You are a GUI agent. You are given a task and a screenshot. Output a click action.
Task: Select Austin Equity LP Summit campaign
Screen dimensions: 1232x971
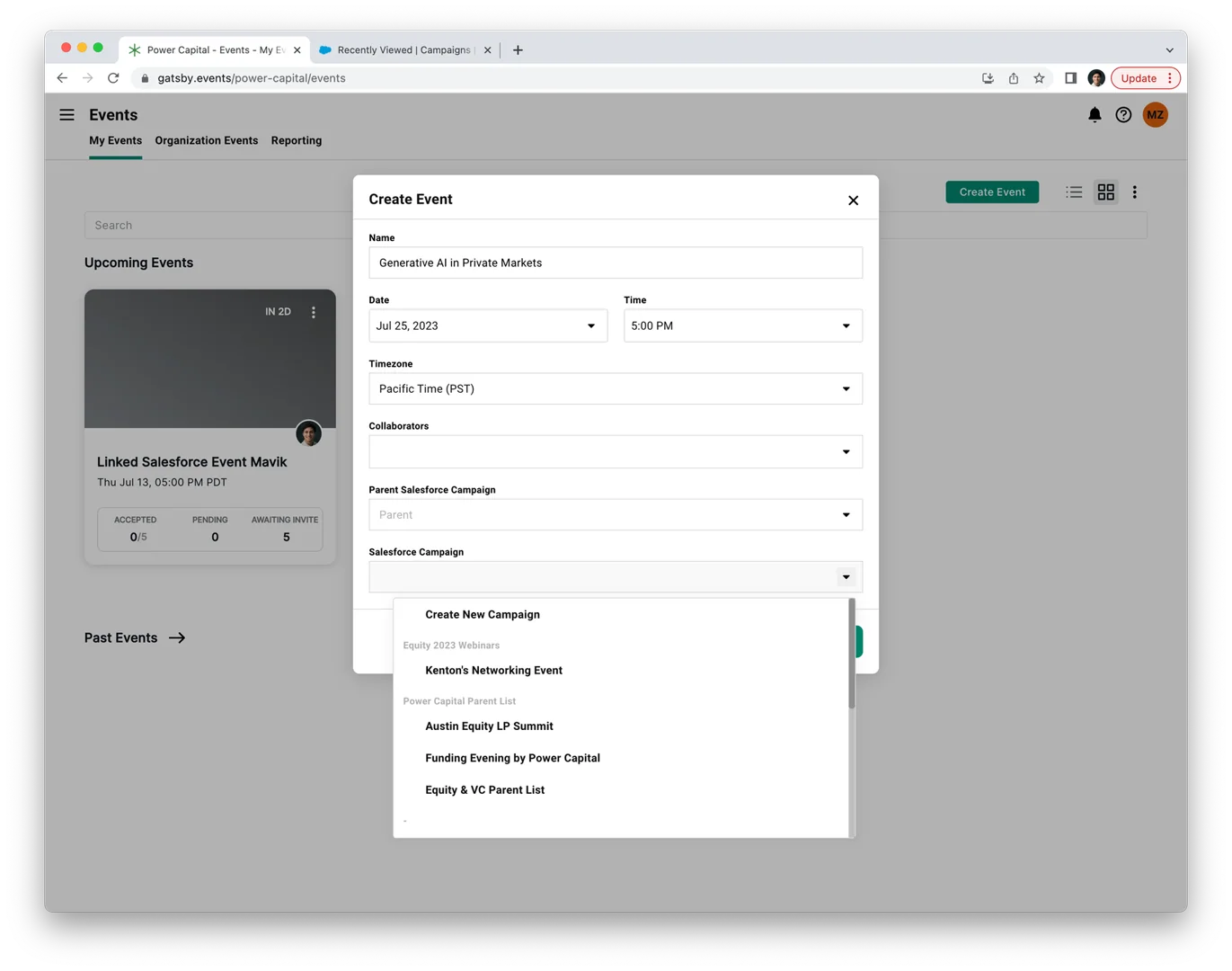pyautogui.click(x=489, y=726)
